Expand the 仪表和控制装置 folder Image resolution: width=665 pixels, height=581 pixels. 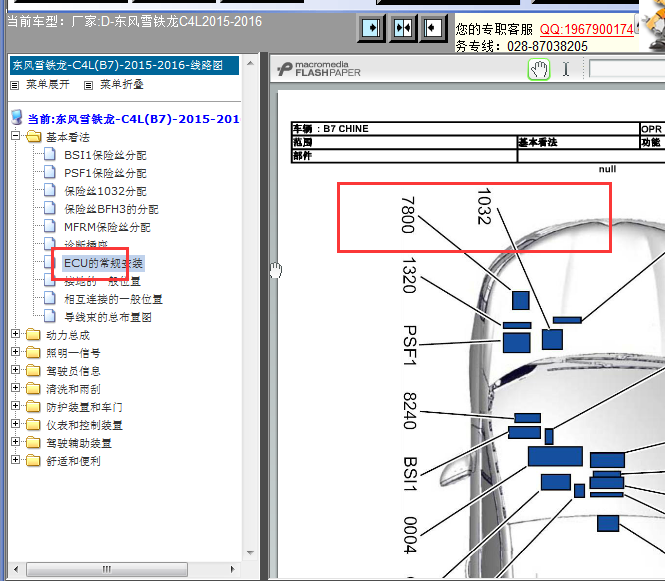click(16, 424)
